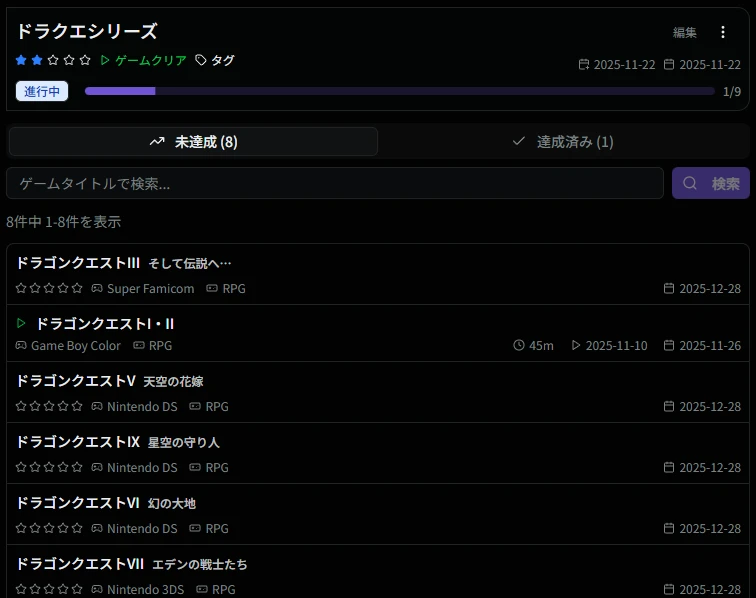This screenshot has height=598, width=756.
Task: Click controller icon in ドラゴンクエストV row
Action: click(x=97, y=407)
